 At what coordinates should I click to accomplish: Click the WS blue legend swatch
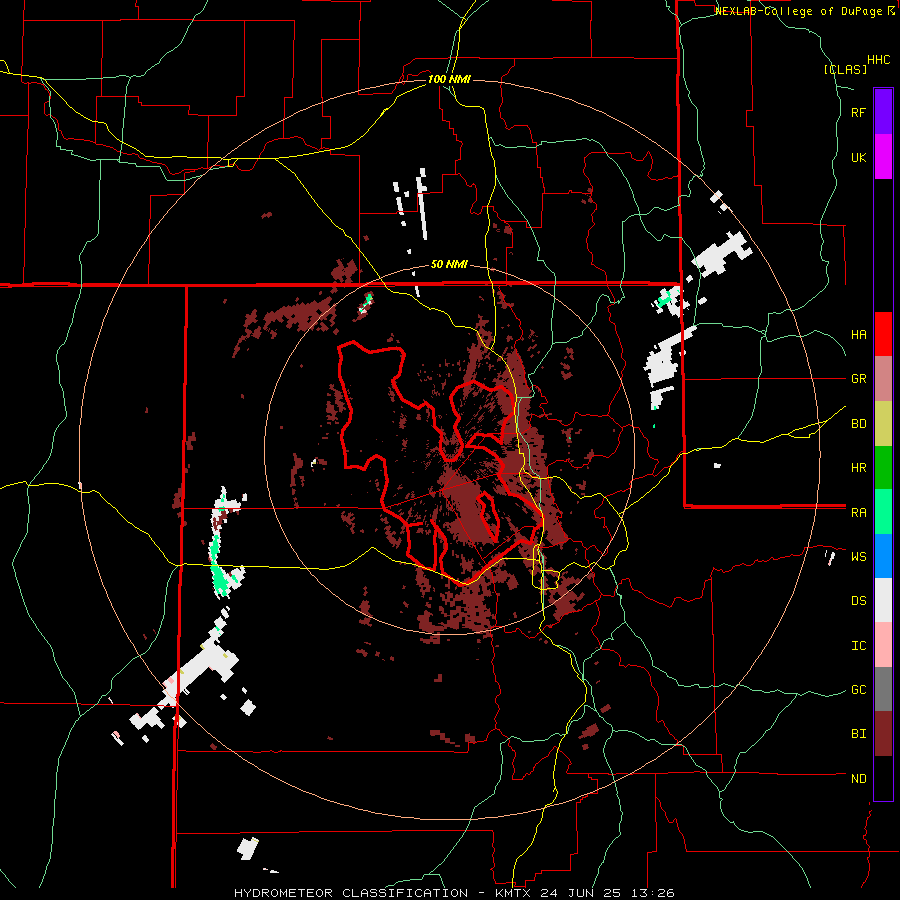coord(883,556)
